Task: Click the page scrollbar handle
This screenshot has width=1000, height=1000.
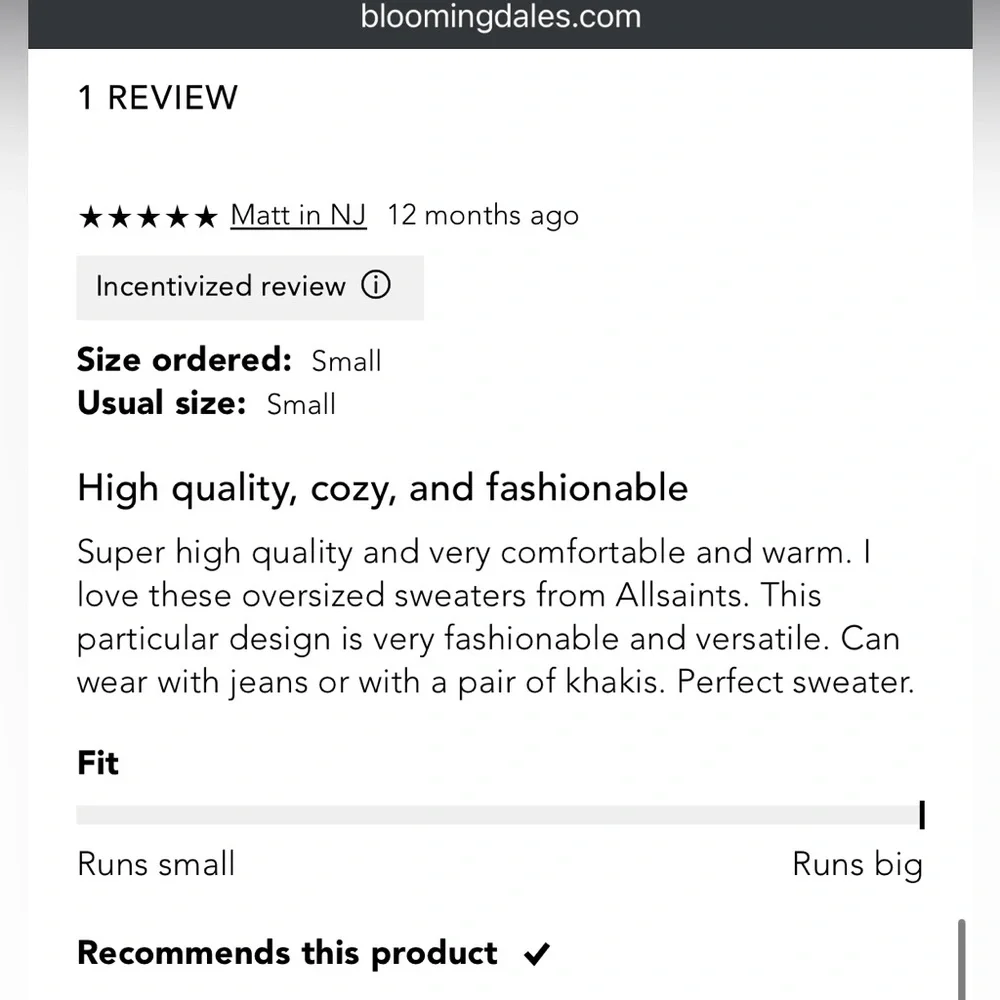Action: [961, 959]
